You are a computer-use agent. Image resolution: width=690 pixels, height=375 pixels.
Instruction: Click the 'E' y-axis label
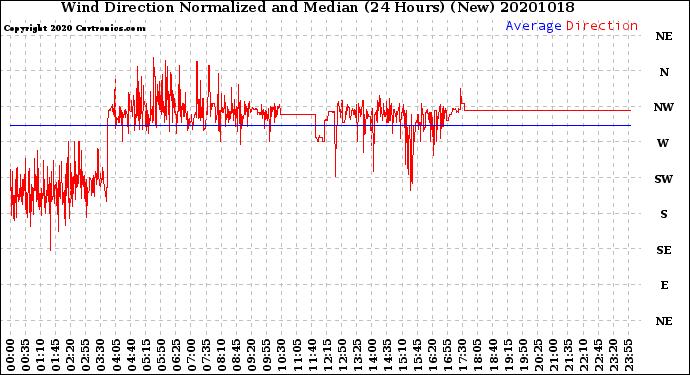pos(664,285)
